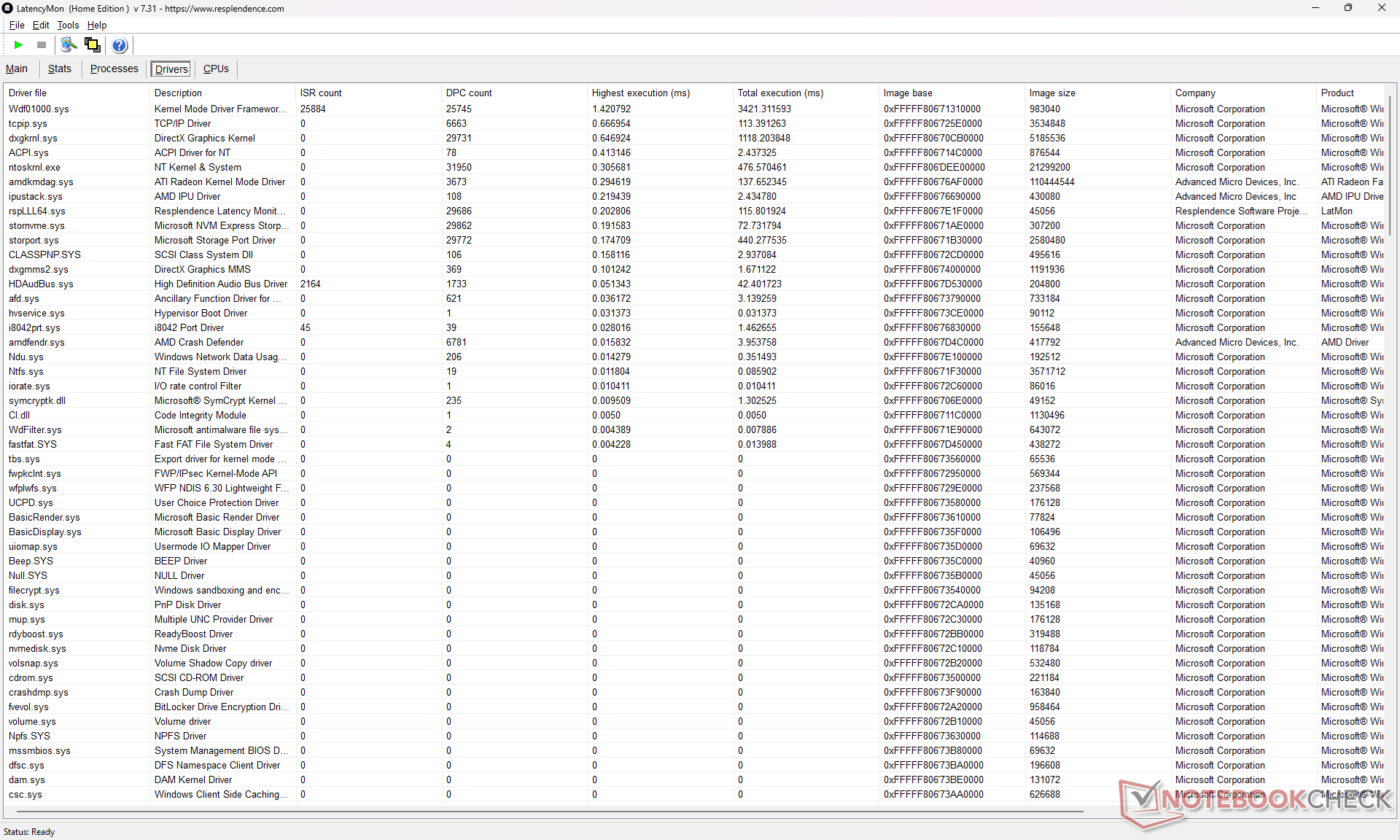The height and width of the screenshot is (840, 1400).
Task: Go to the Stats tab
Action: click(59, 69)
